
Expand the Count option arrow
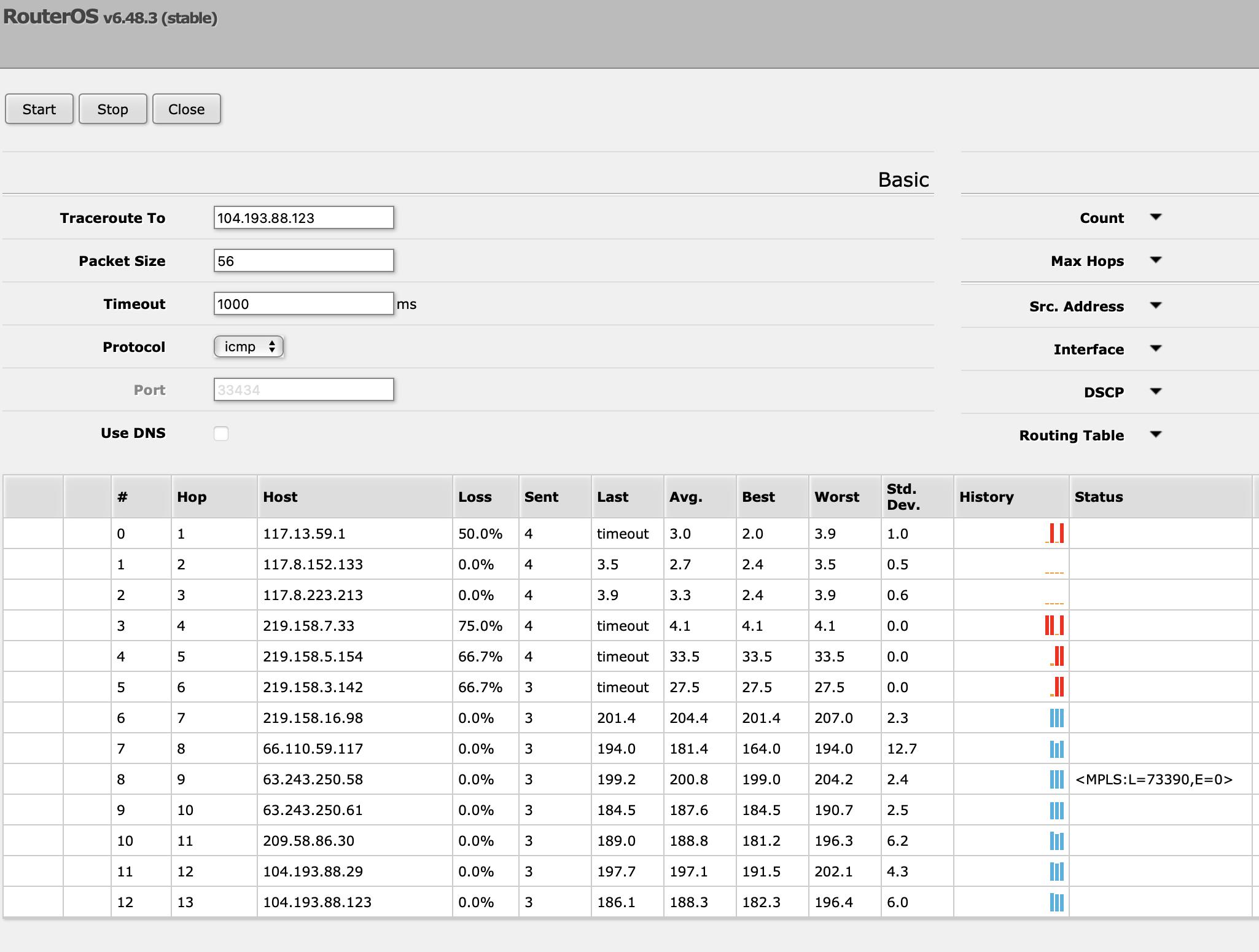(x=1155, y=217)
